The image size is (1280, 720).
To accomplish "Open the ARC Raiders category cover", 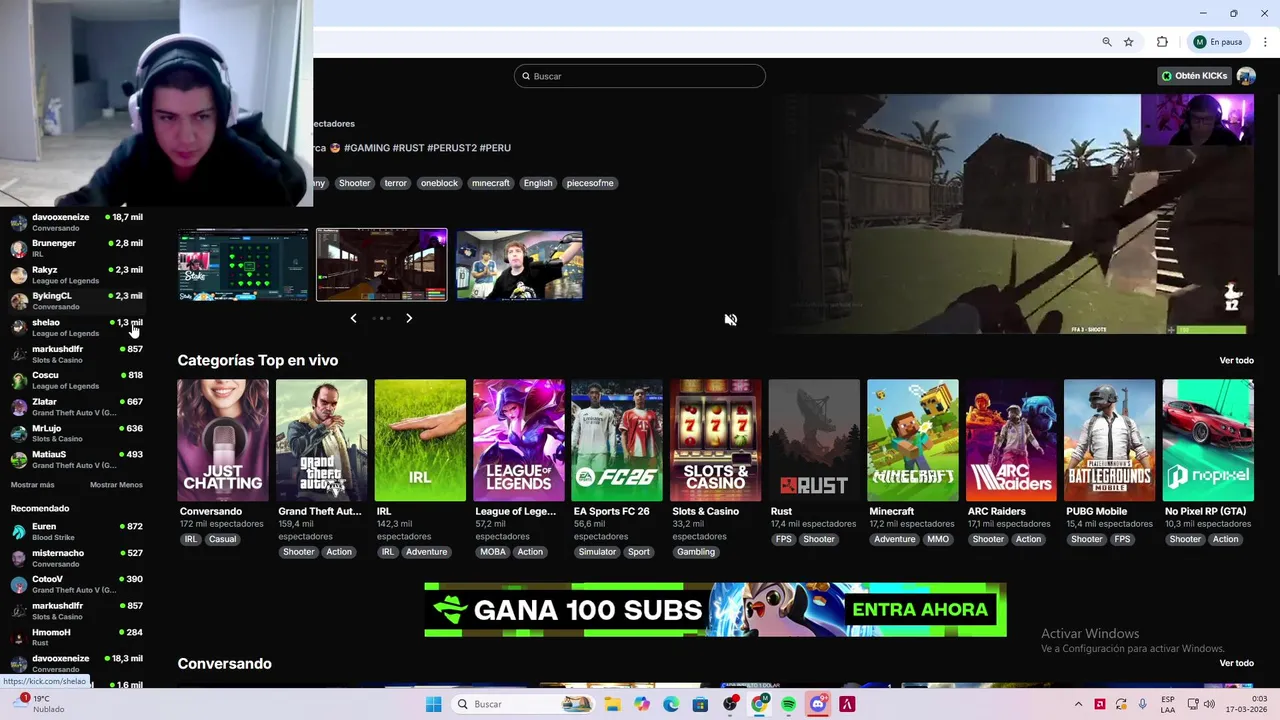I will pos(1011,440).
